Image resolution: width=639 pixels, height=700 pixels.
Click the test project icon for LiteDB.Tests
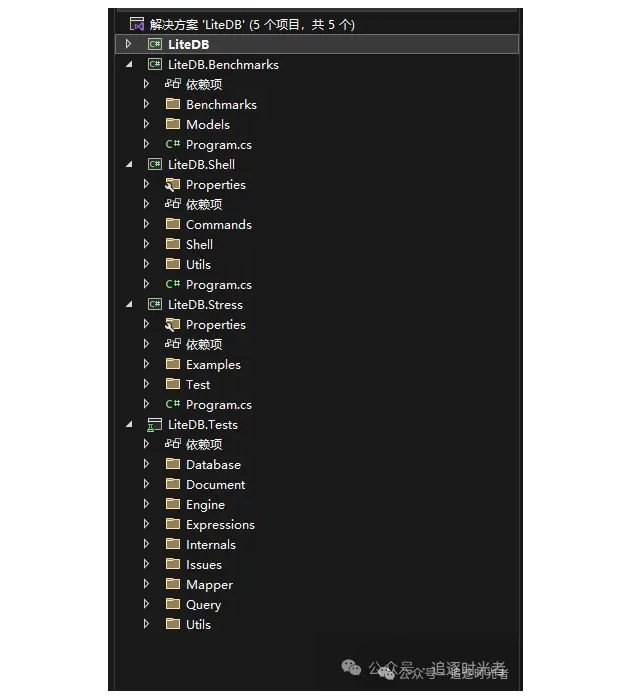click(x=155, y=424)
